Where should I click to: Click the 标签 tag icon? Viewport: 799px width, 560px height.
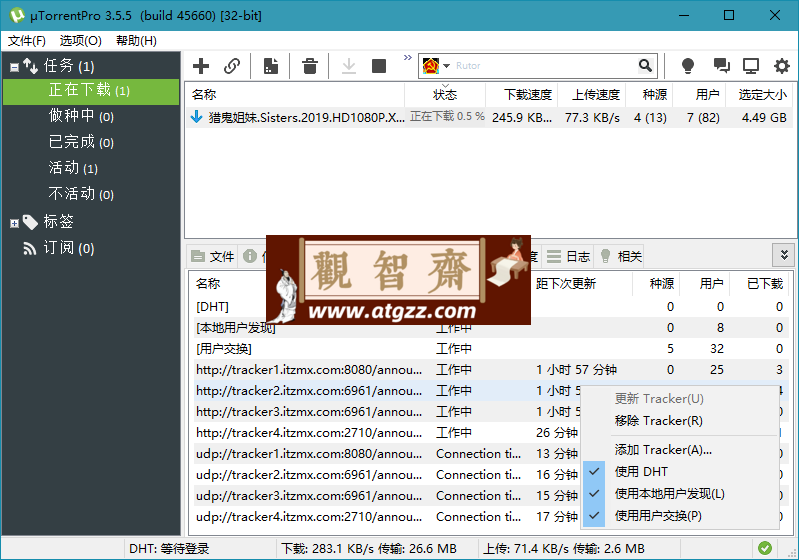(30, 222)
